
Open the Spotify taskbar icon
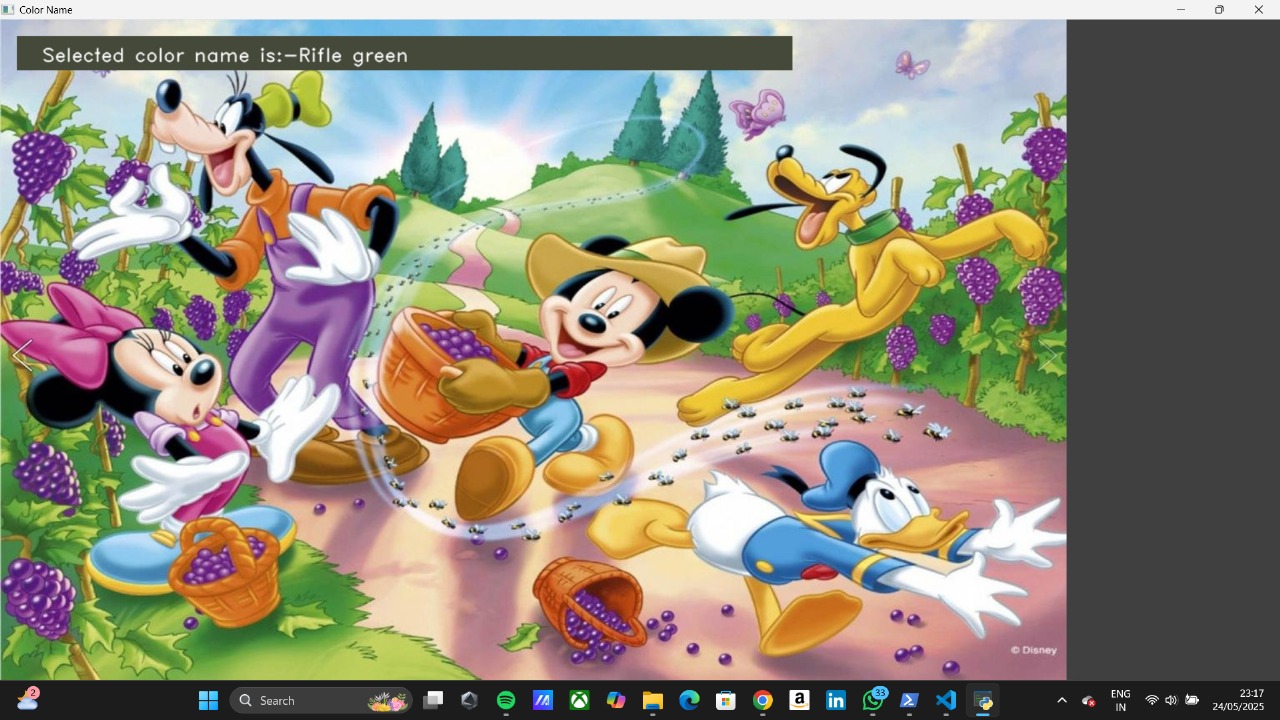(506, 700)
